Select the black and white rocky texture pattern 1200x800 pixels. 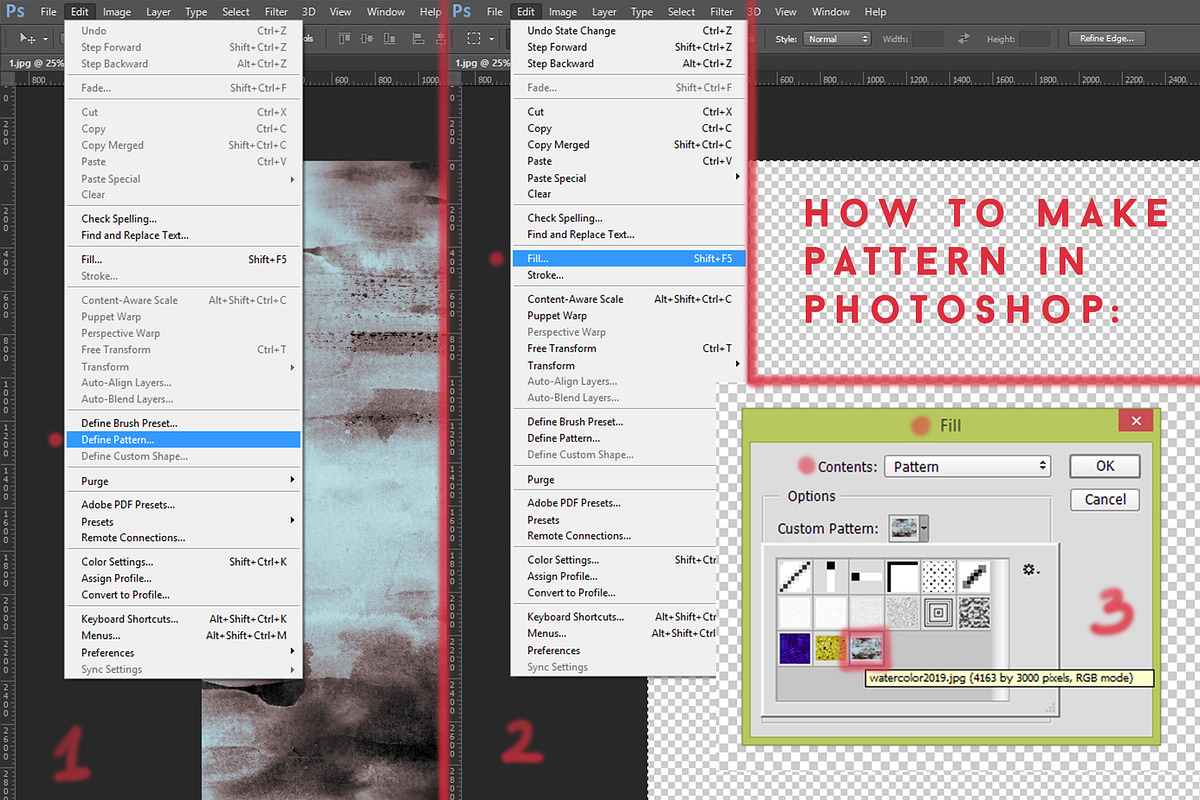[x=974, y=612]
